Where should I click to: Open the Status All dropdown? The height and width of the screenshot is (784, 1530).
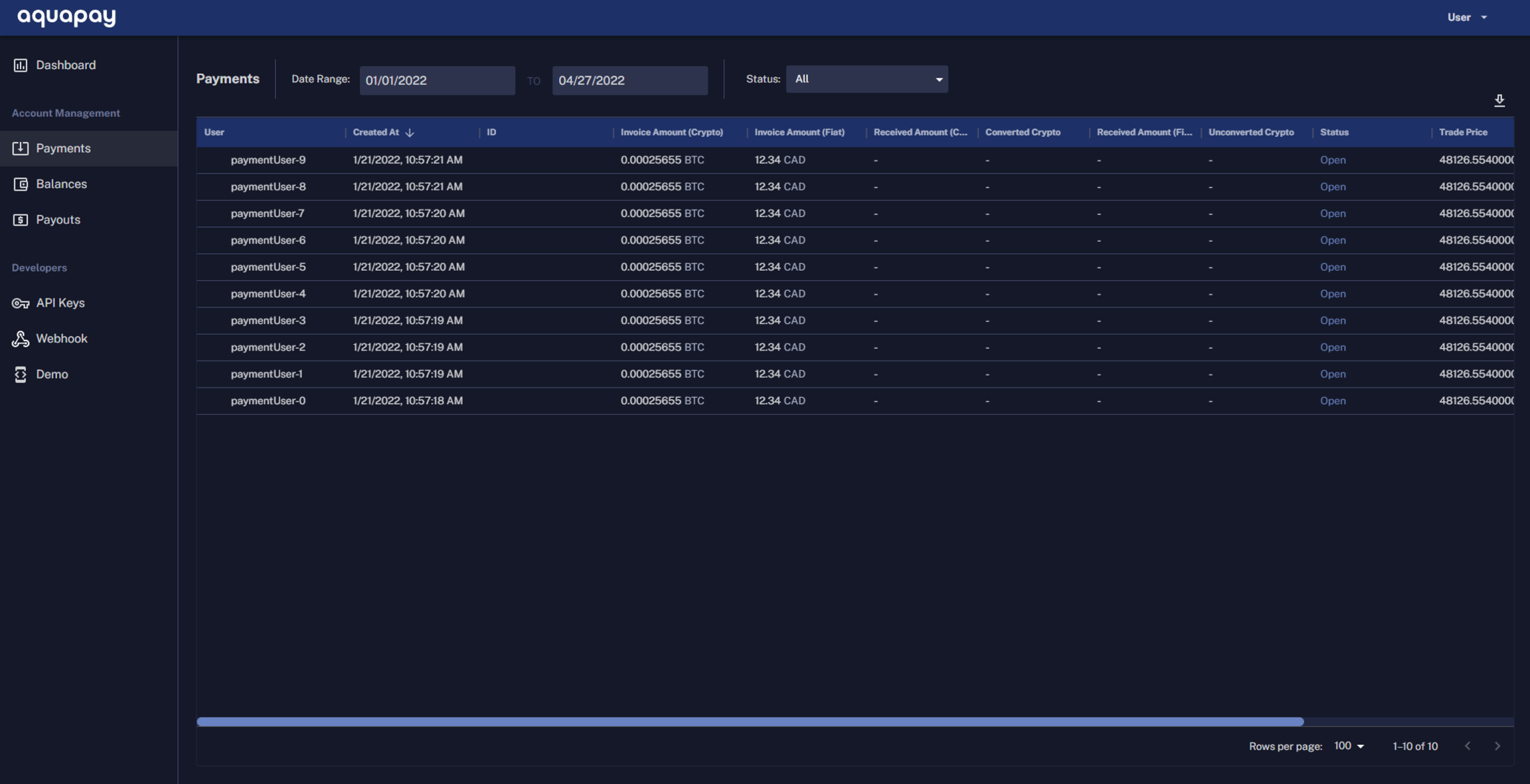(867, 79)
